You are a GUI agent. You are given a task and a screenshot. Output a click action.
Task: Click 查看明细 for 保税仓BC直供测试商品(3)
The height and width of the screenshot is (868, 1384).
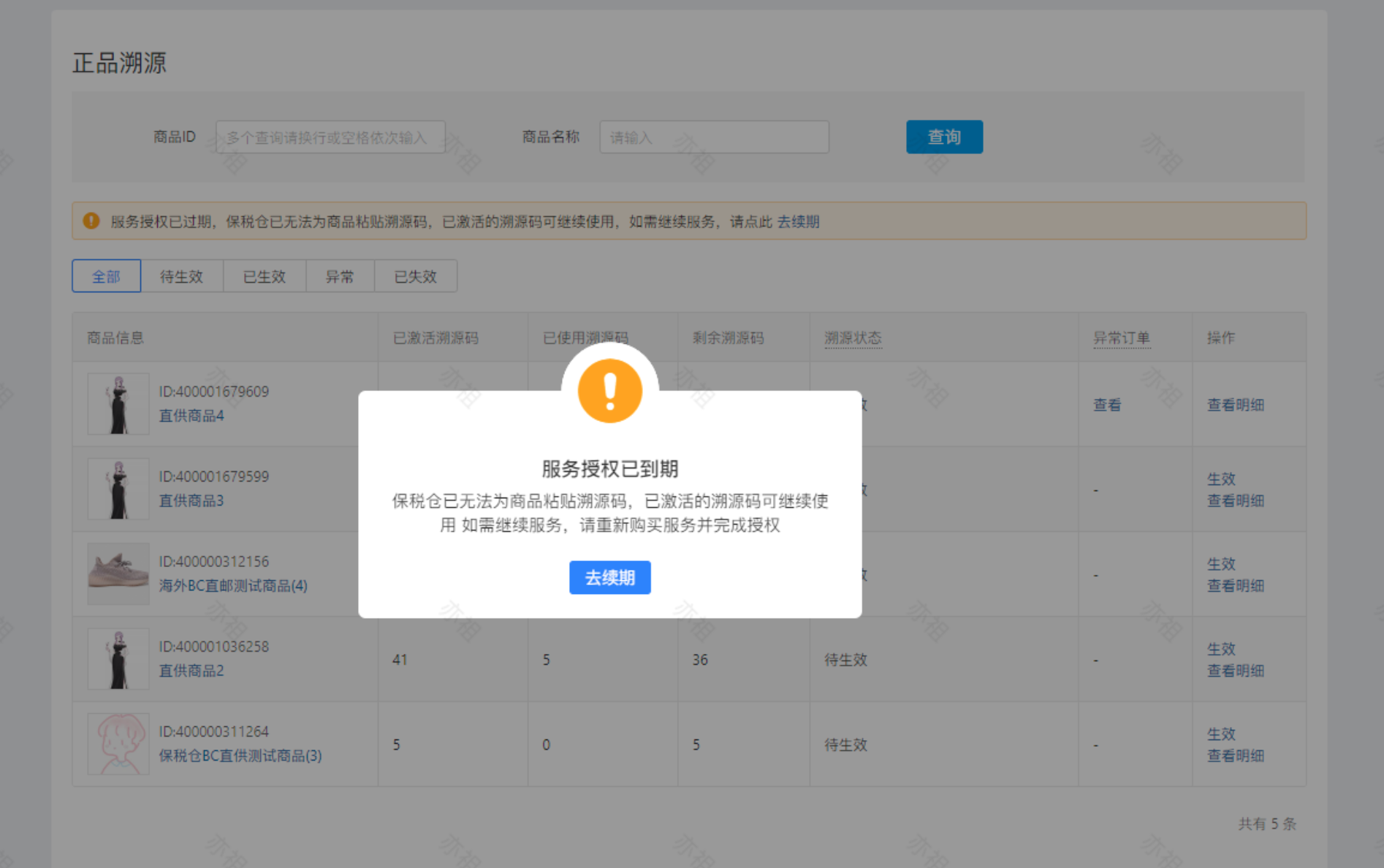1235,755
